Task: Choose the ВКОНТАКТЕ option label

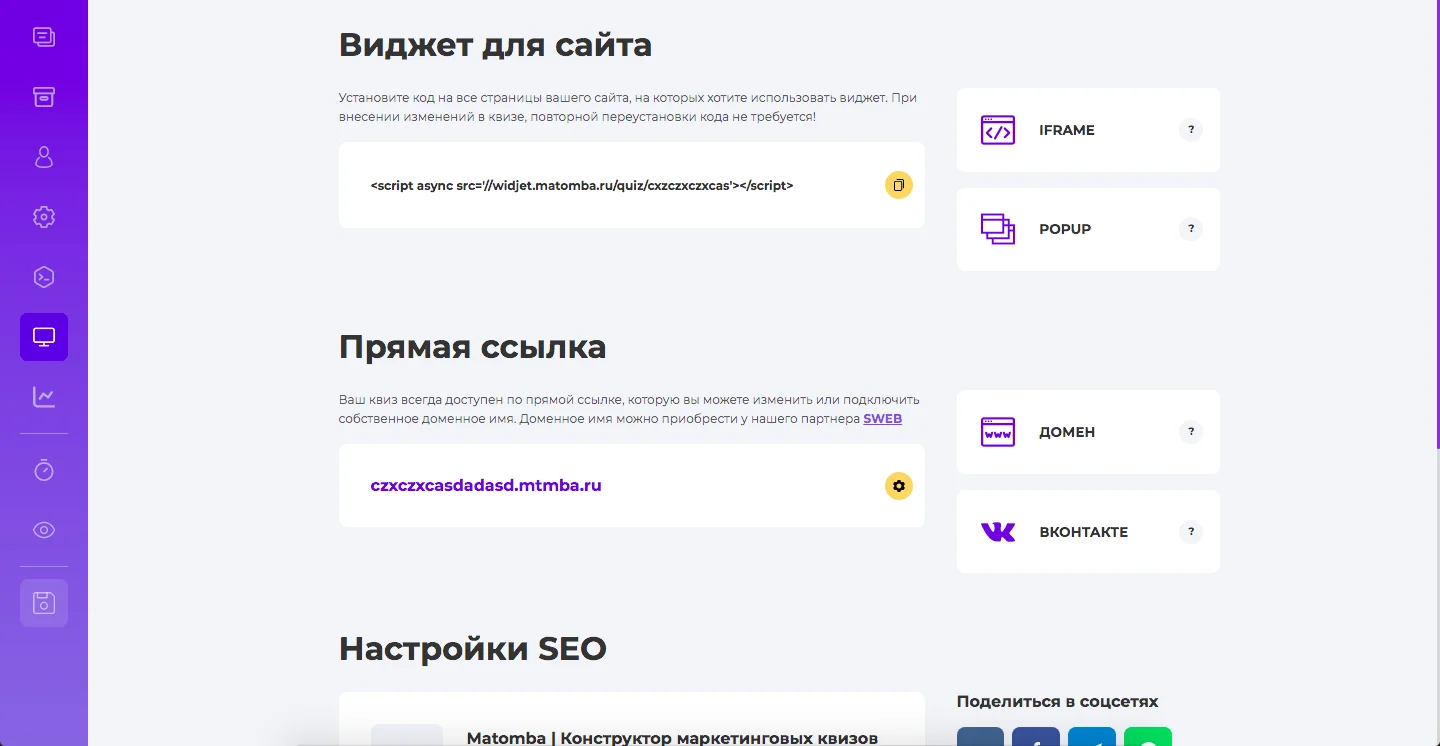Action: [1084, 532]
